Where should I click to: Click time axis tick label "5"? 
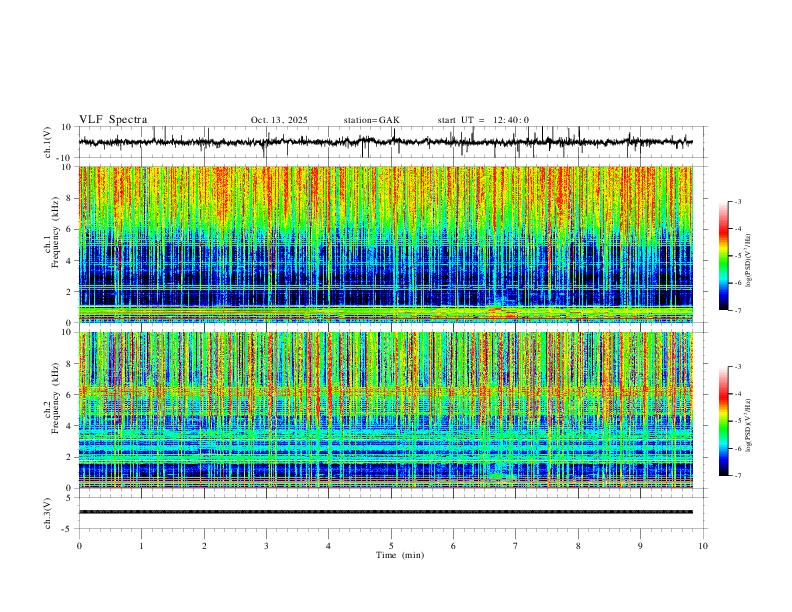point(391,546)
